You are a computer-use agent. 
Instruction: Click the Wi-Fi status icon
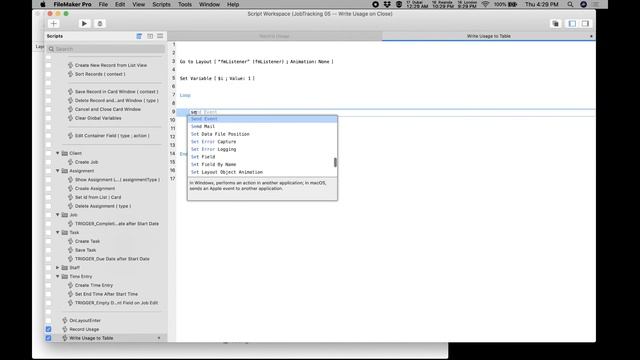coord(485,4)
